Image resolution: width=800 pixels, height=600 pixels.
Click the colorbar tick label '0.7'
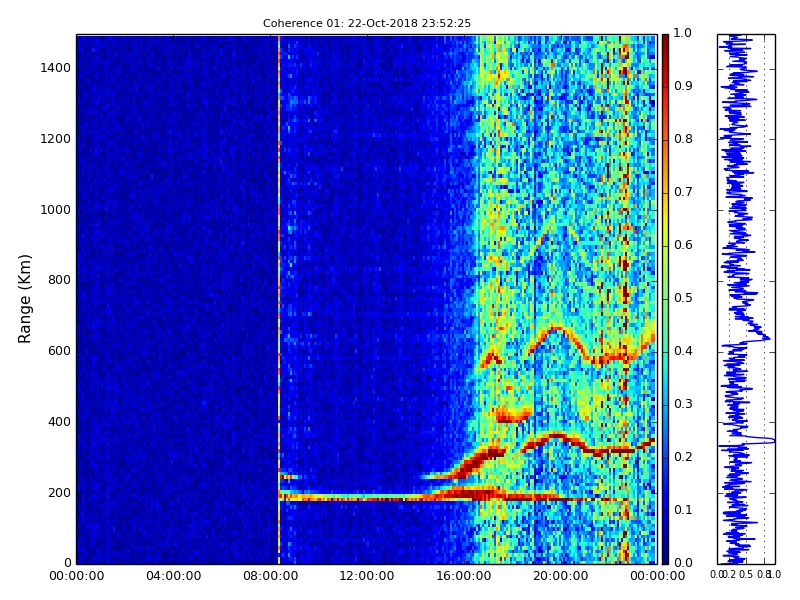683,192
